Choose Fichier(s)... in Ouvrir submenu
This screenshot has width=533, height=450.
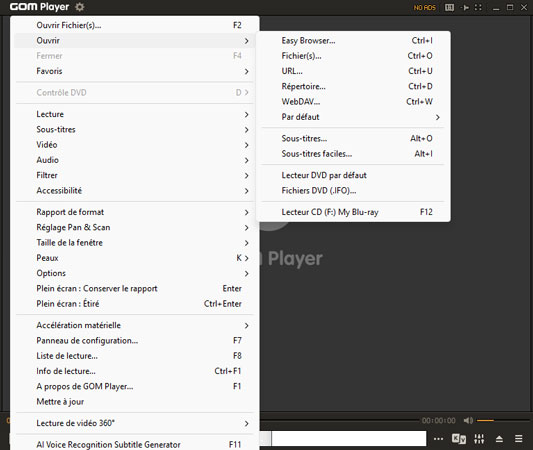(x=353, y=56)
